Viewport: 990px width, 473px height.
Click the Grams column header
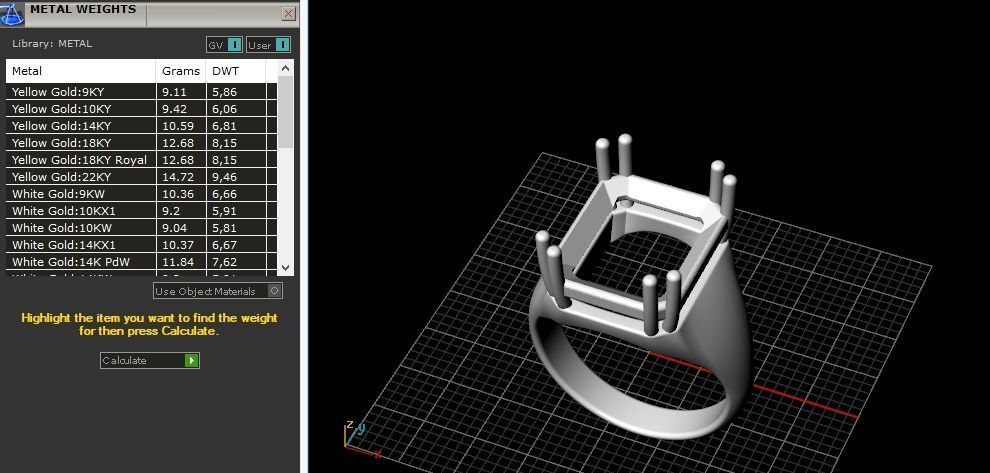(x=181, y=71)
